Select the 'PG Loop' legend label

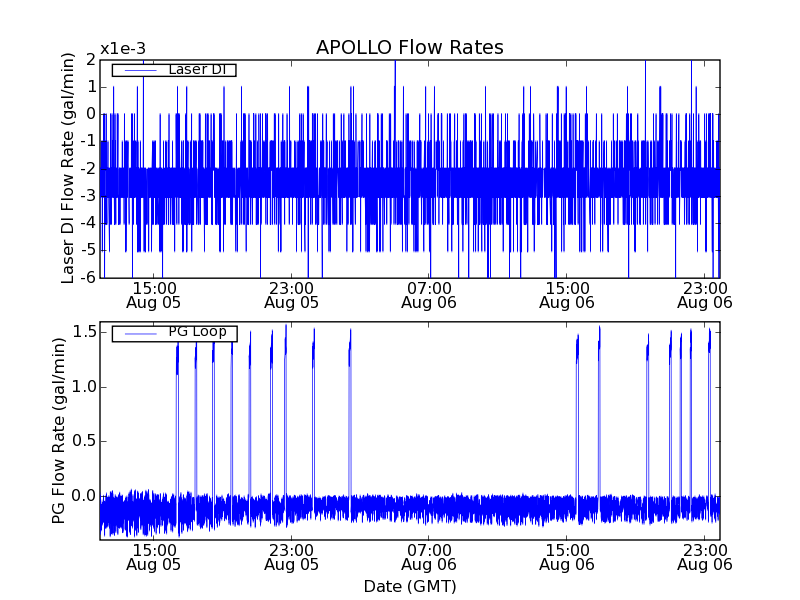(x=196, y=332)
